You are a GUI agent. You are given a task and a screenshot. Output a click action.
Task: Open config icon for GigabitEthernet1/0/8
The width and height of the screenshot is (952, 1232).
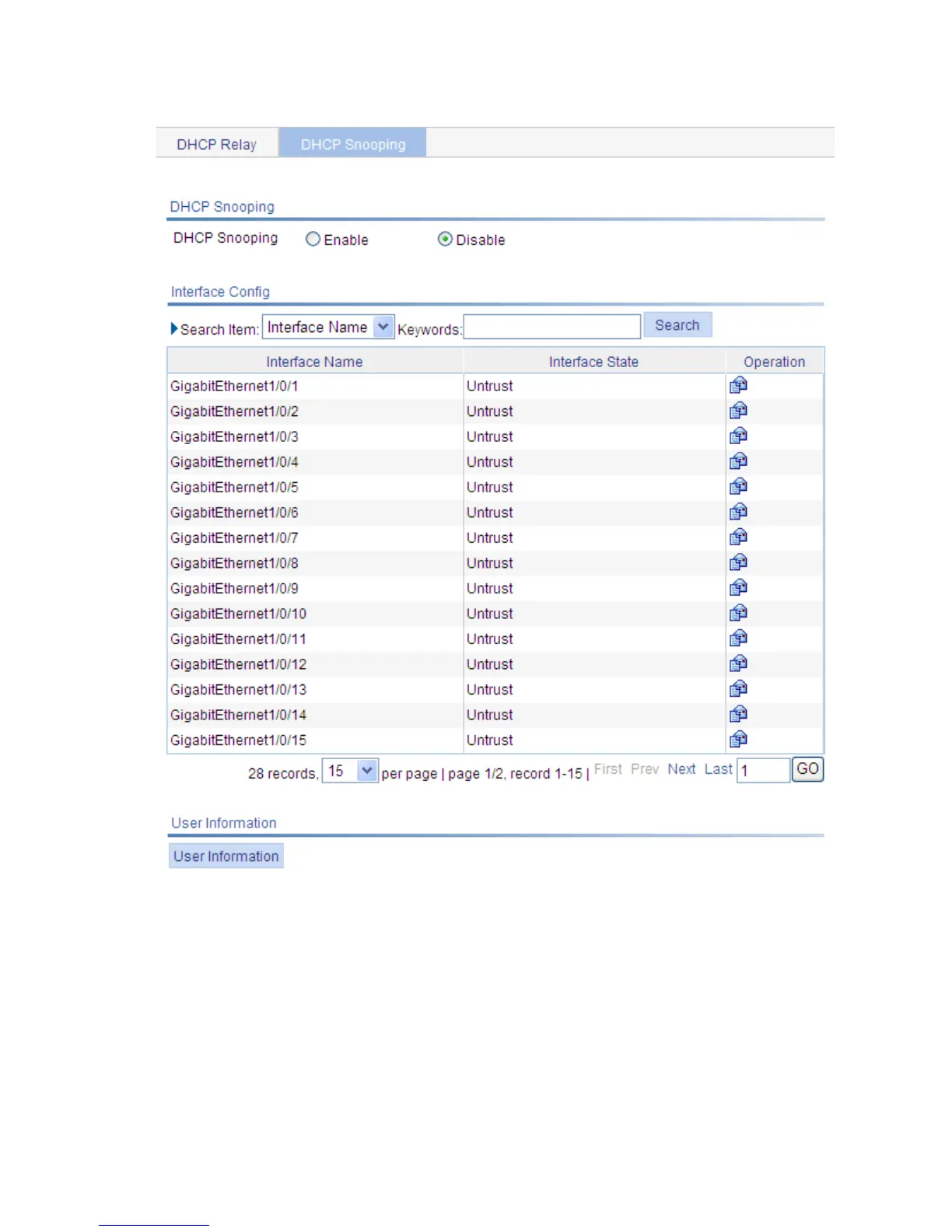tap(738, 562)
